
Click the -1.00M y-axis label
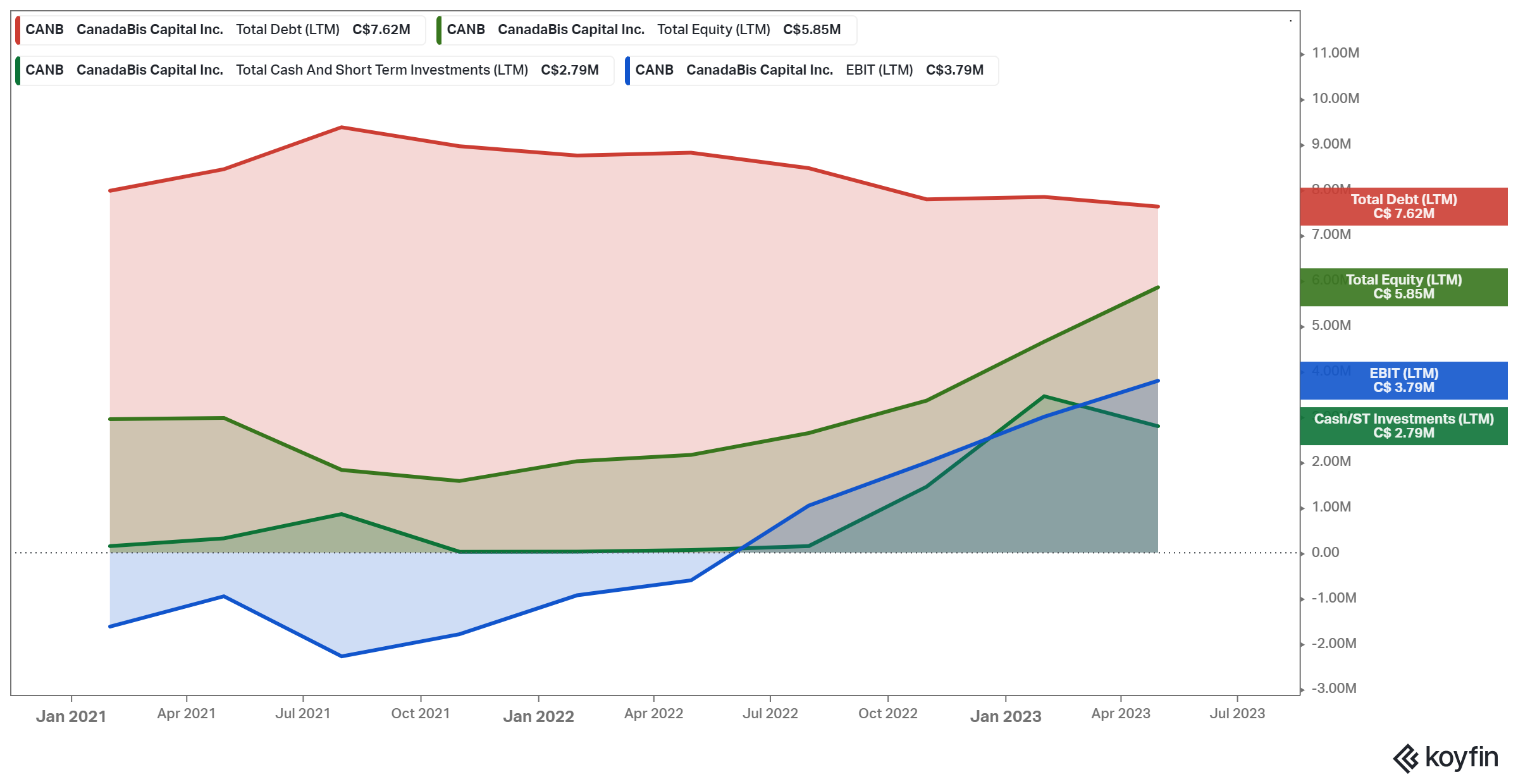(x=1334, y=598)
